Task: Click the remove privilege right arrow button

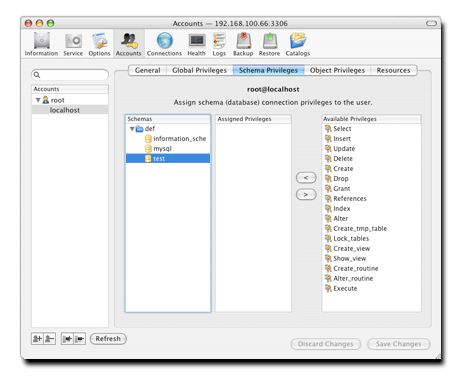Action: (x=306, y=194)
